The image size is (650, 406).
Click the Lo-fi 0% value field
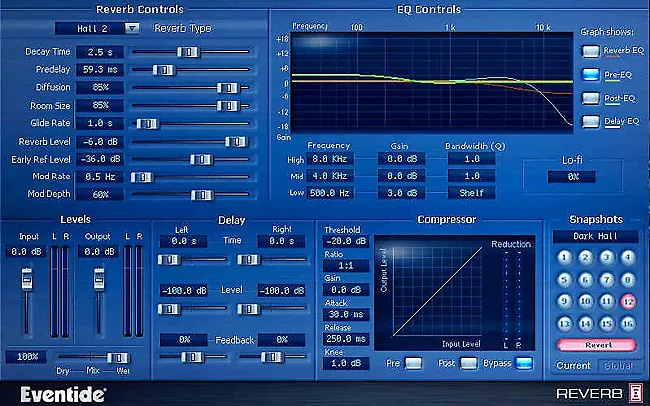tap(572, 177)
